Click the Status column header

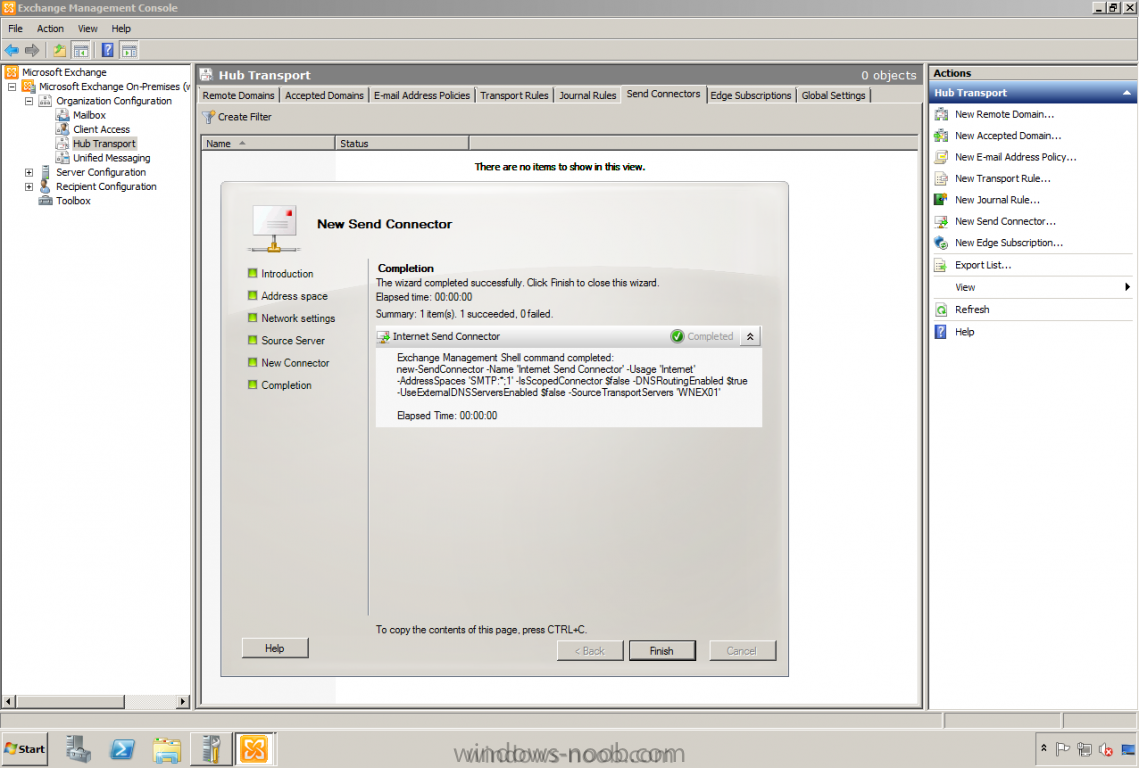coord(402,144)
